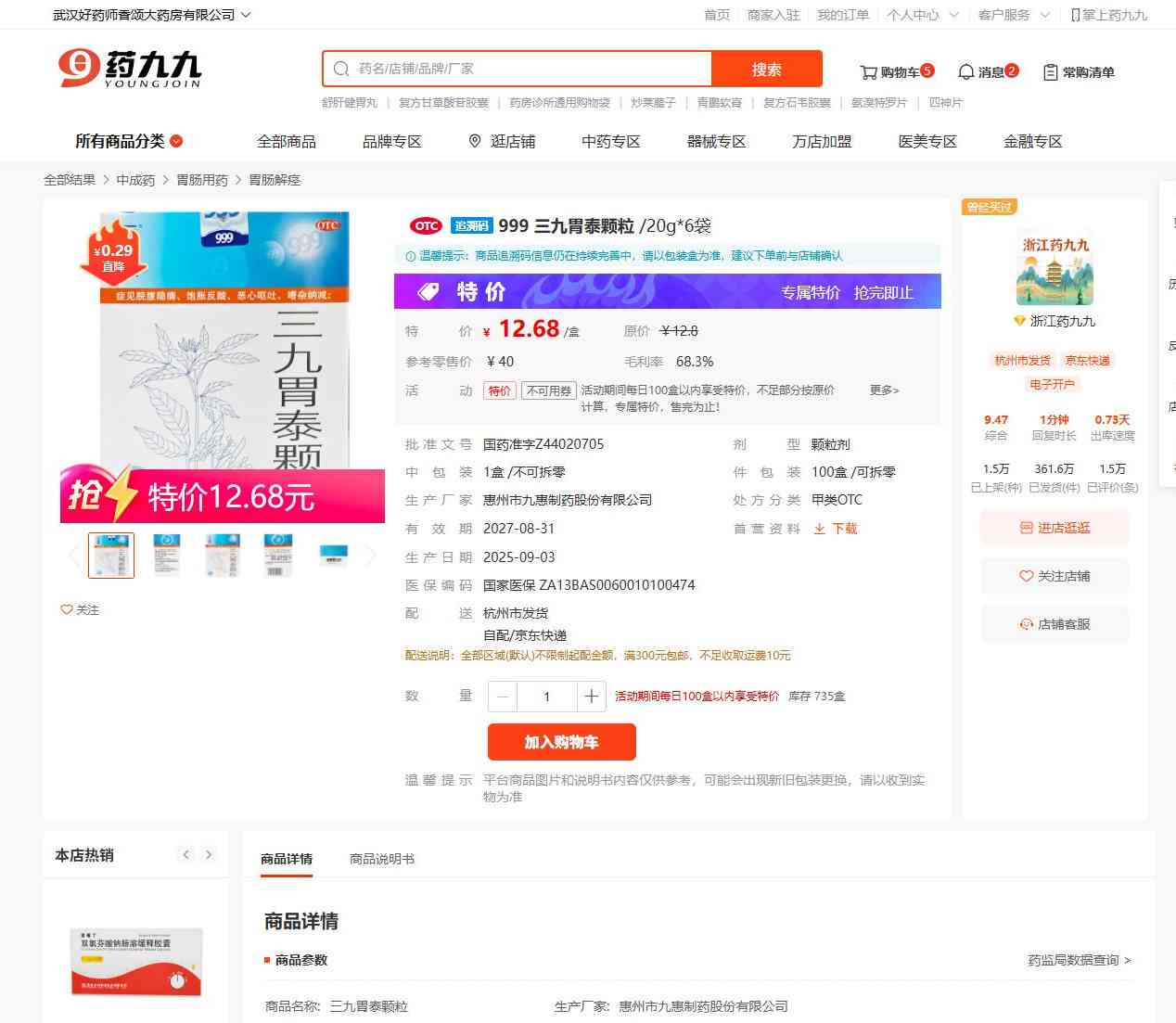Click the minus icon to decrease quantity
This screenshot has height=1023, width=1176.
[x=503, y=697]
